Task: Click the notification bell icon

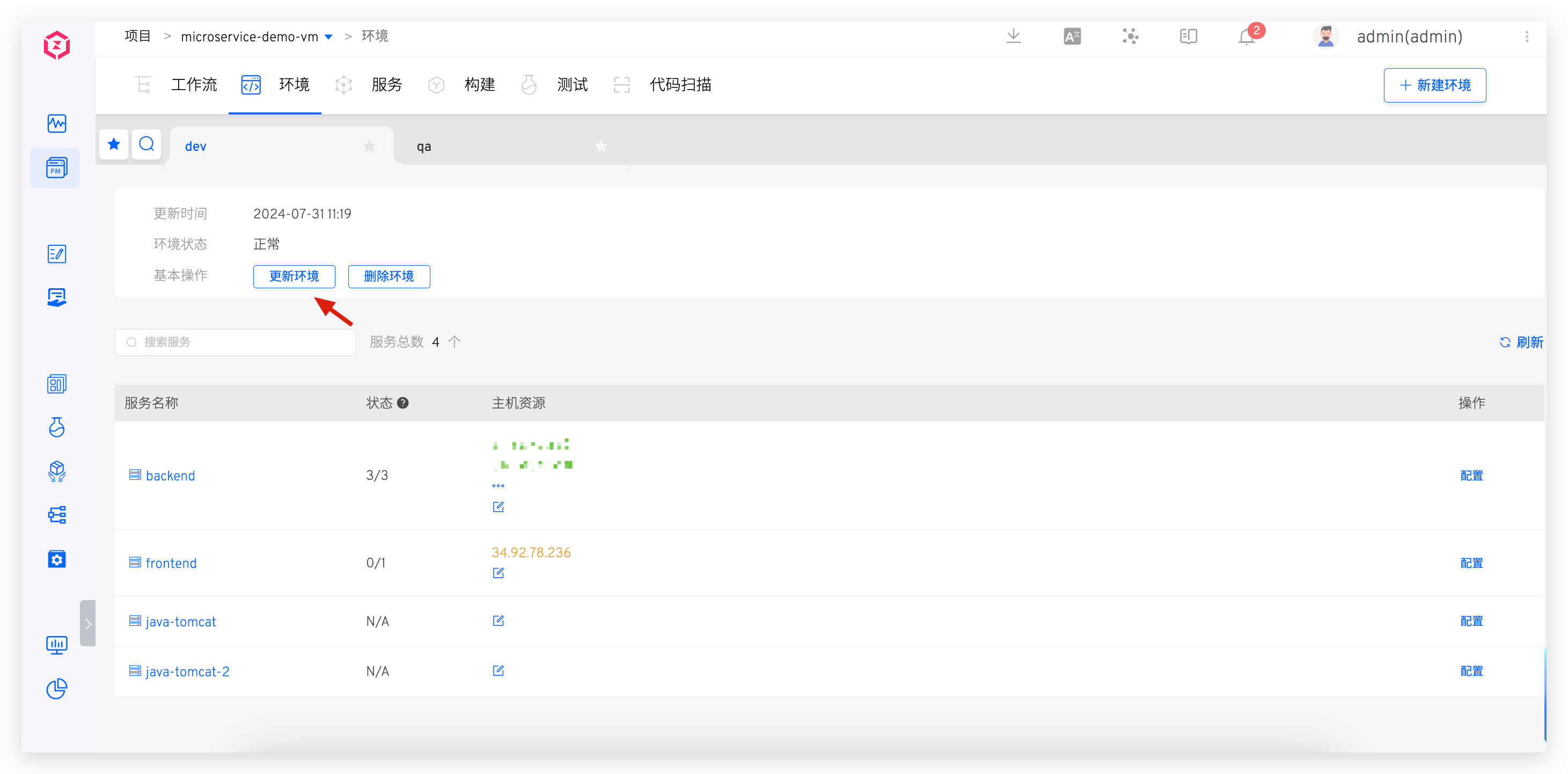Action: 1246,37
